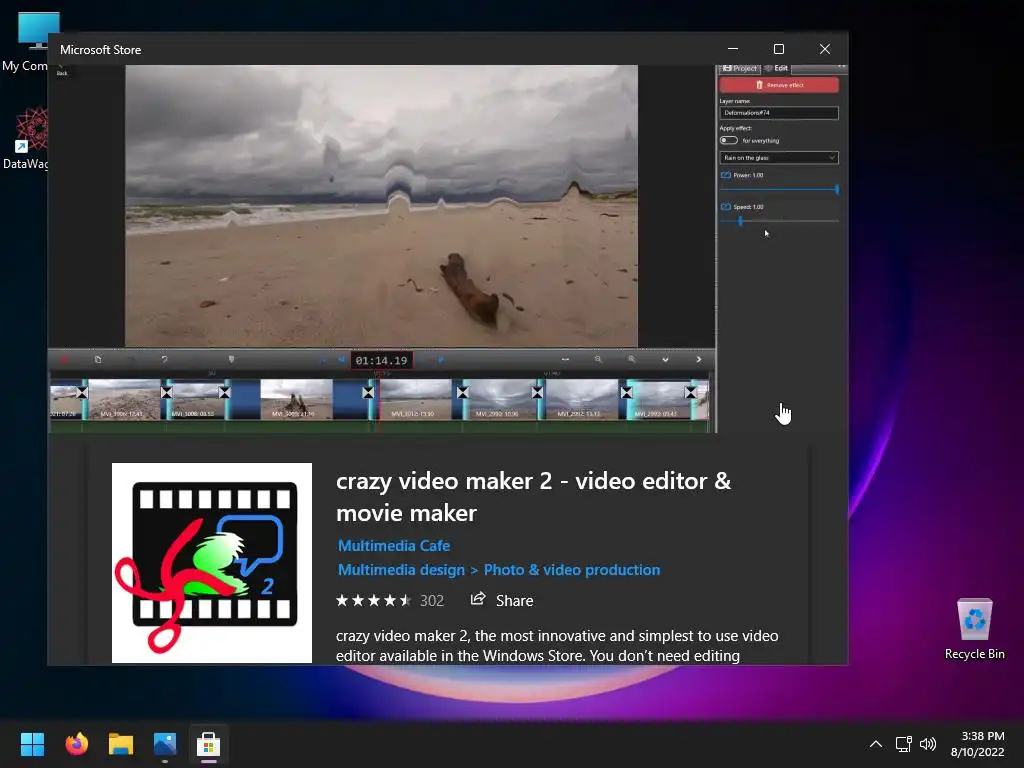This screenshot has height=768, width=1024.
Task: Expand the down chevron on timeline toolbar
Action: tap(665, 360)
